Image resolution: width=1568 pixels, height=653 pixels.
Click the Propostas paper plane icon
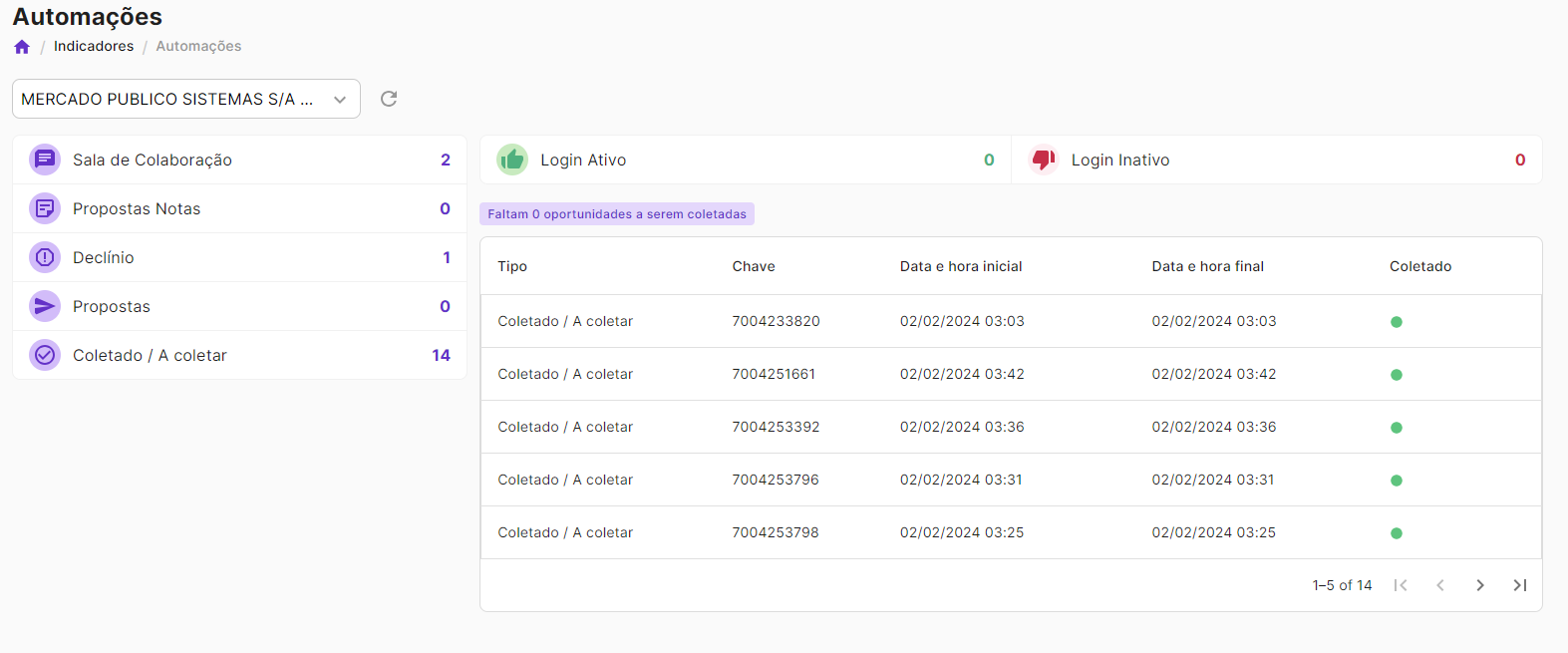click(45, 306)
